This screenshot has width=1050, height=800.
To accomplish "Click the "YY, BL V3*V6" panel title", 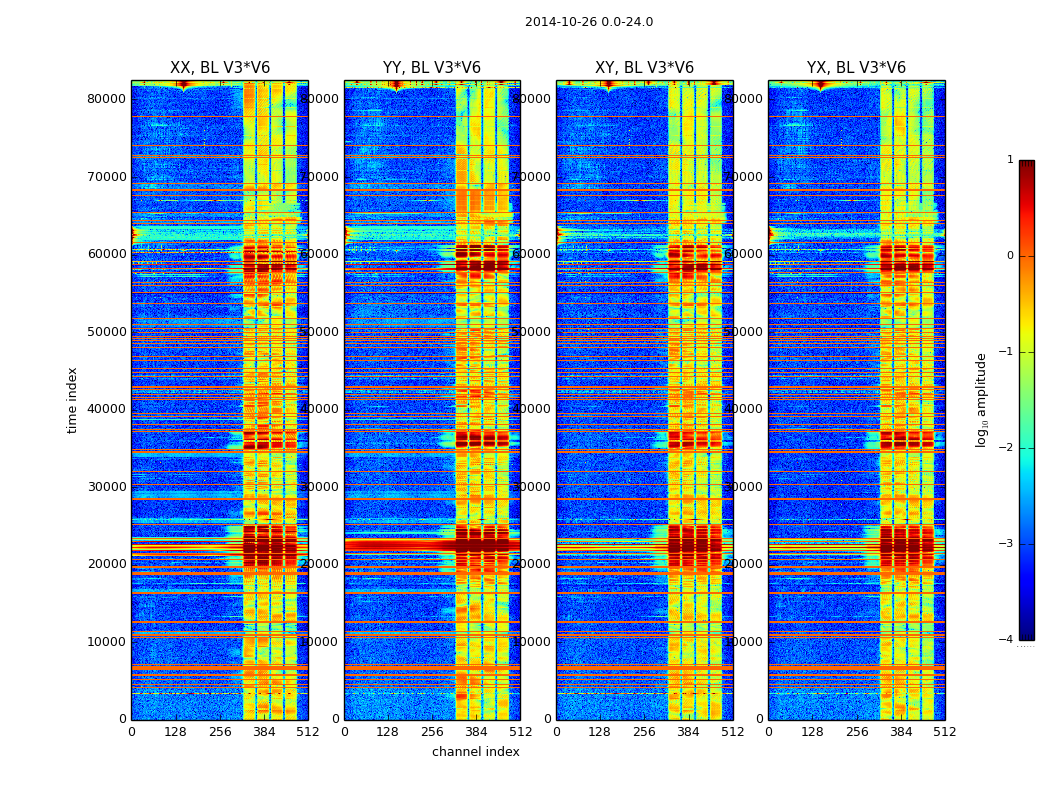I will tap(431, 68).
